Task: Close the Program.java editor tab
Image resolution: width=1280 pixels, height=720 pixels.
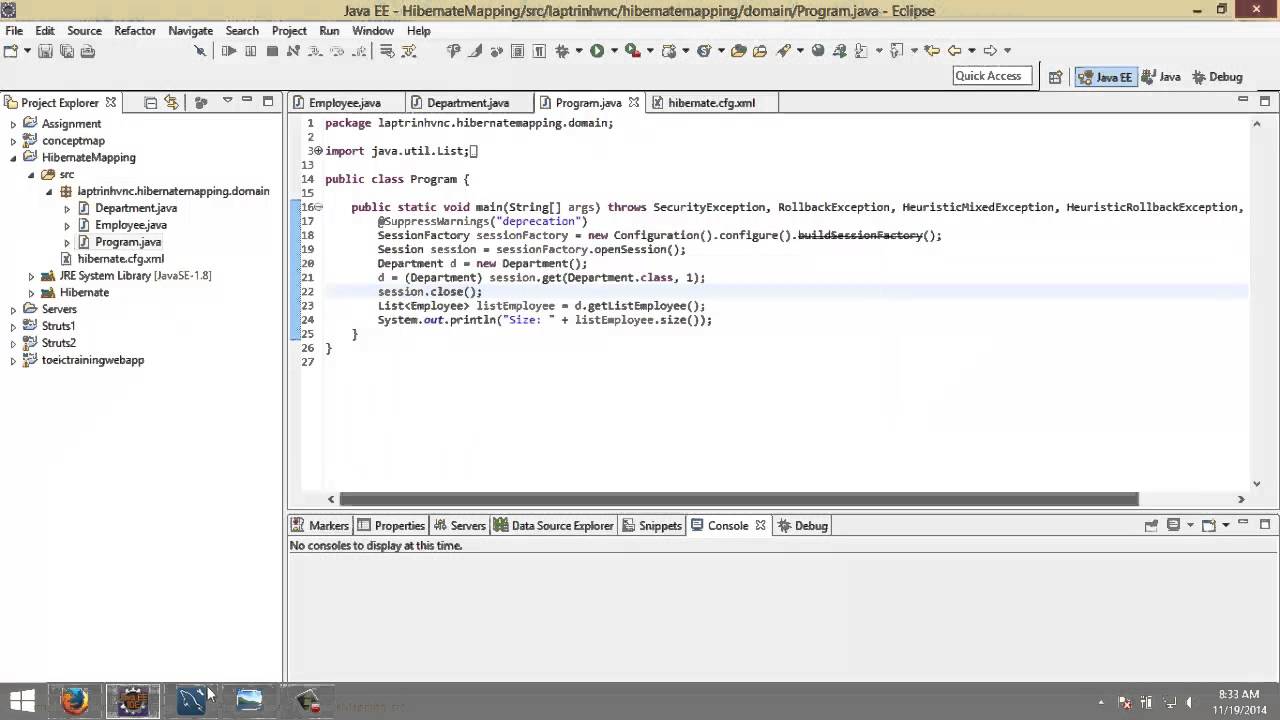Action: coord(633,102)
